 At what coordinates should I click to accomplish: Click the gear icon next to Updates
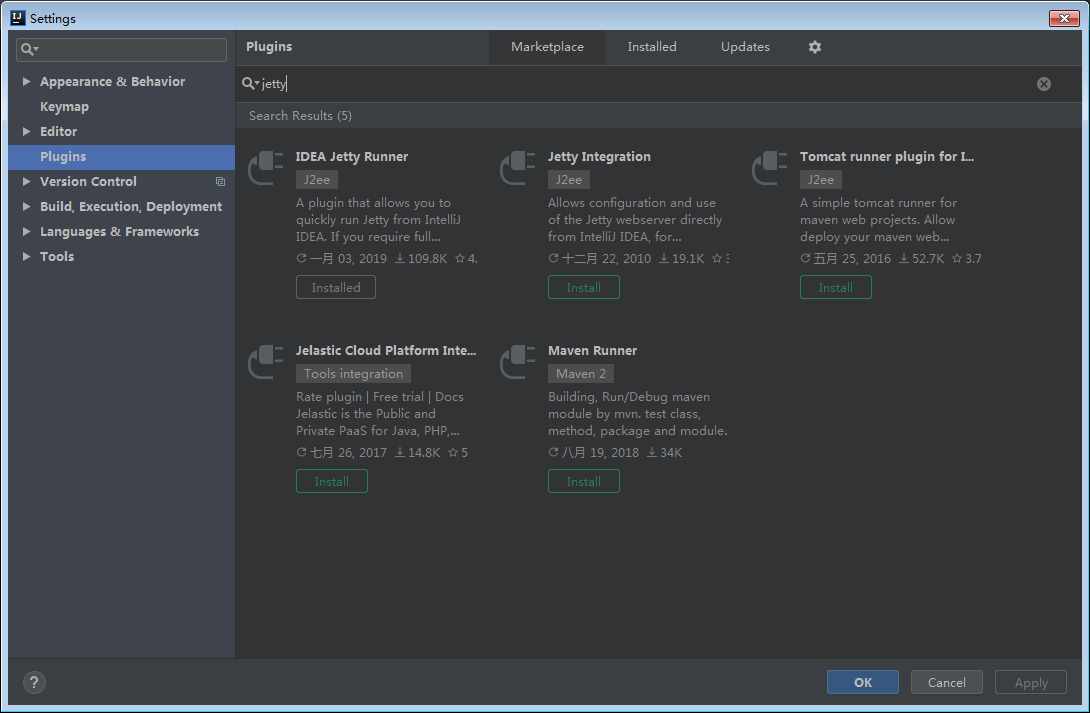coord(814,46)
